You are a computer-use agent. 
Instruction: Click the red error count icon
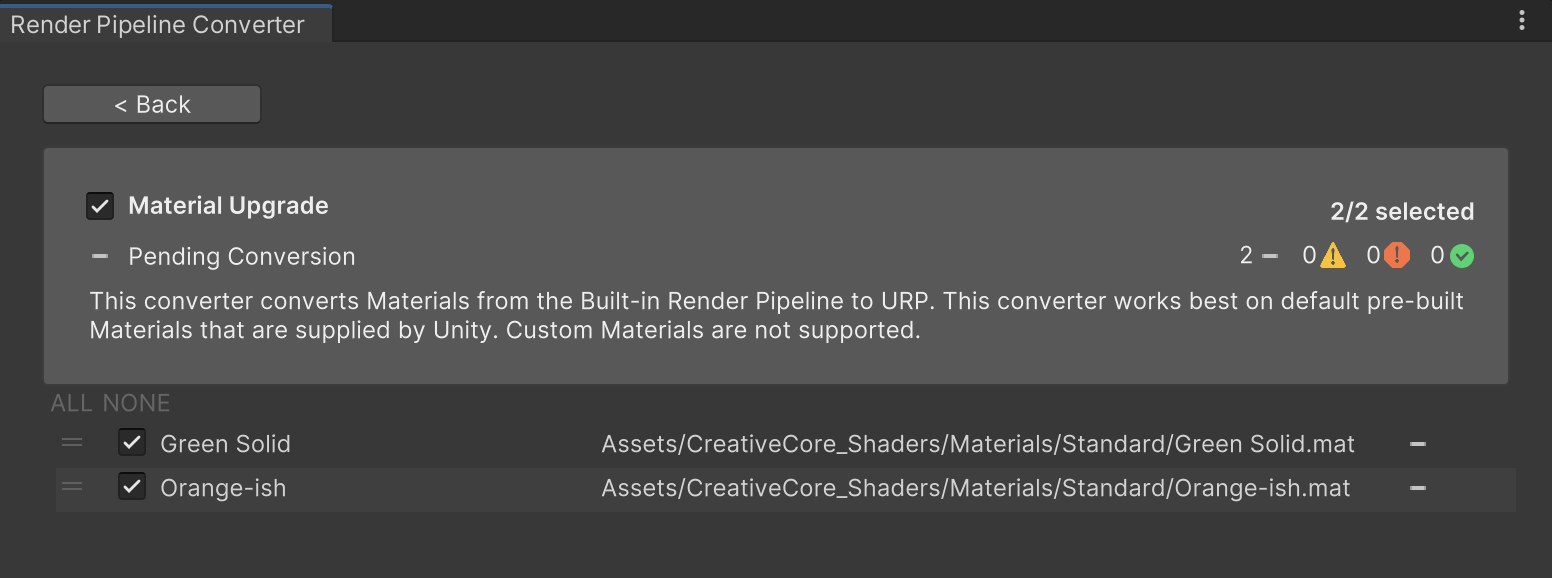[1397, 256]
